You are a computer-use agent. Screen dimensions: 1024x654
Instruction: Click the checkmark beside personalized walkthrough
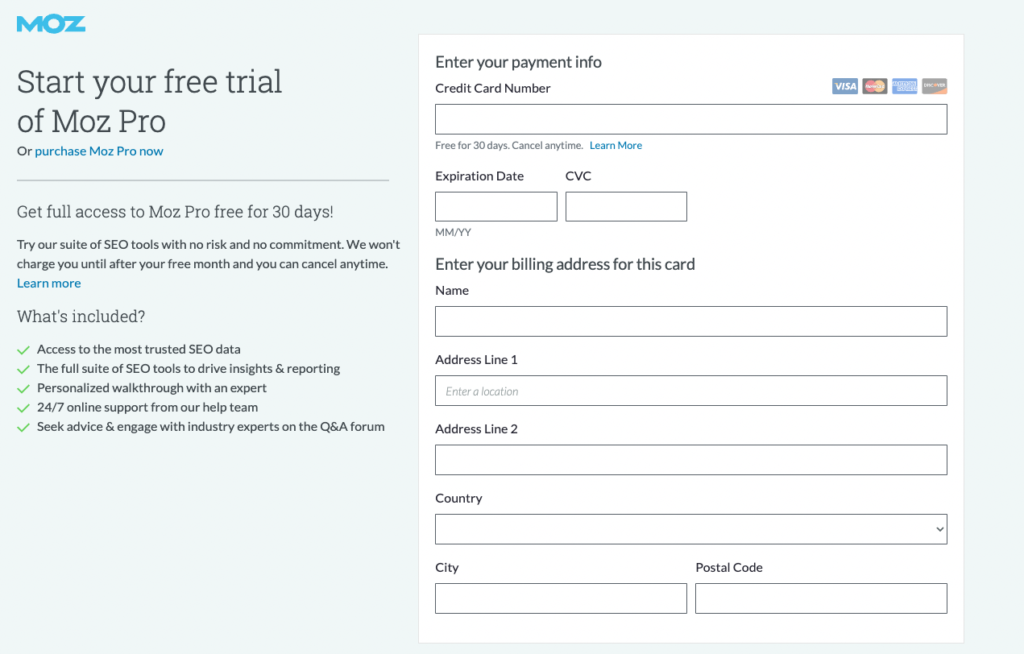pos(21,388)
